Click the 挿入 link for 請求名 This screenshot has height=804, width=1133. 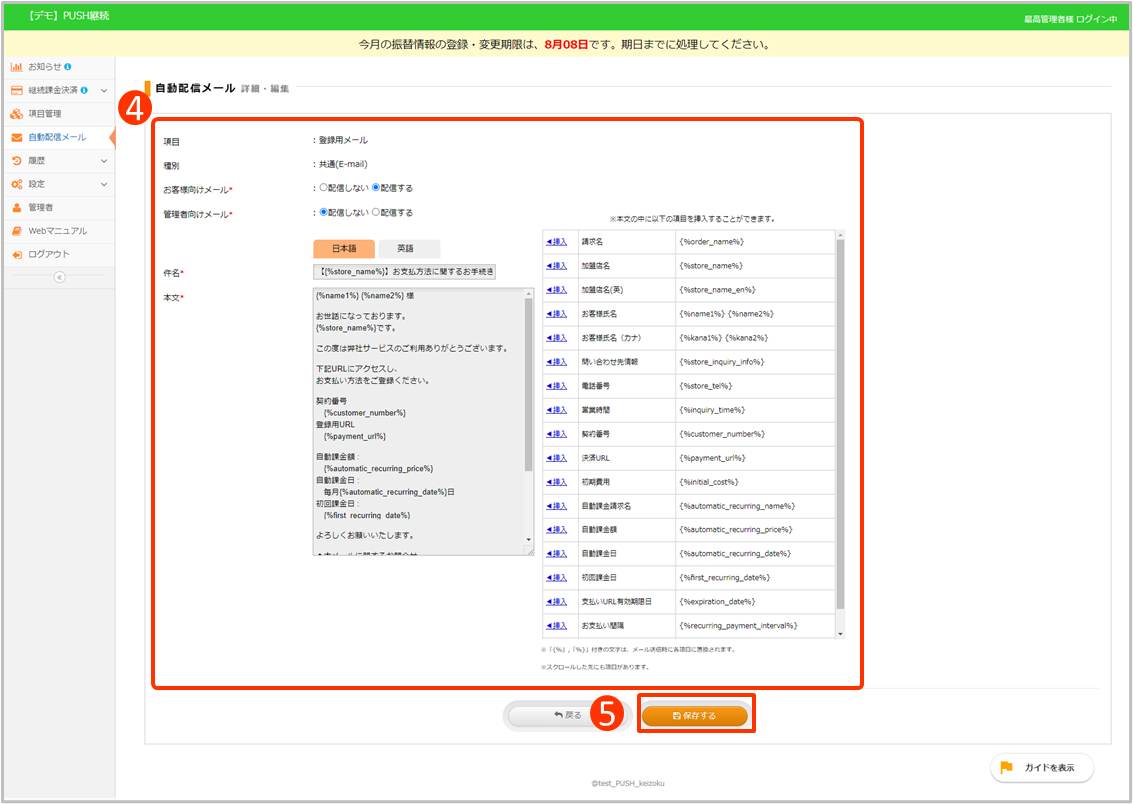point(556,242)
